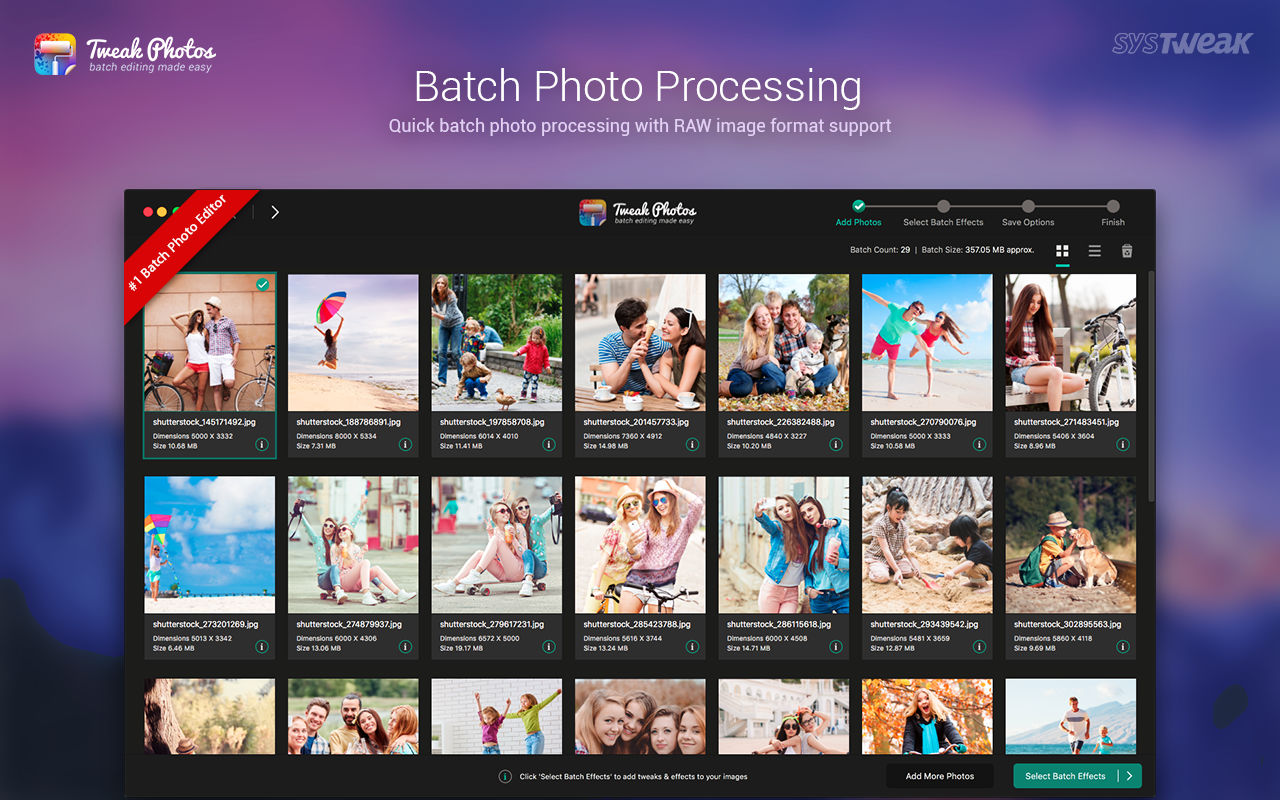Open the Save Options step
Screen dimensions: 1280x800
pos(1028,213)
